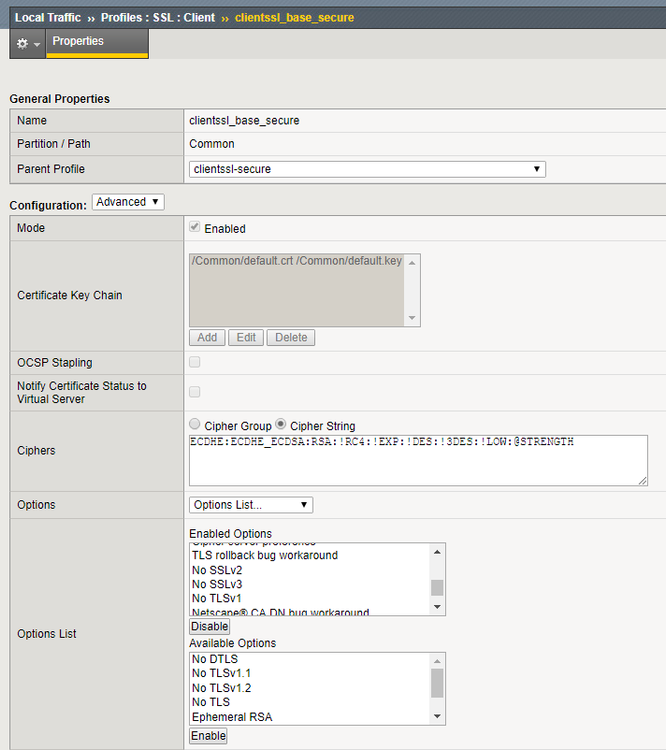Open the Configuration Advanced dropdown
Screen dimensions: 666x750
[x=127, y=202]
